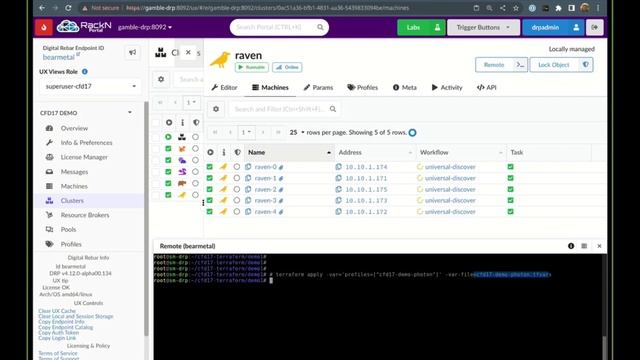Click the green task status icon for raven-3

(510, 200)
